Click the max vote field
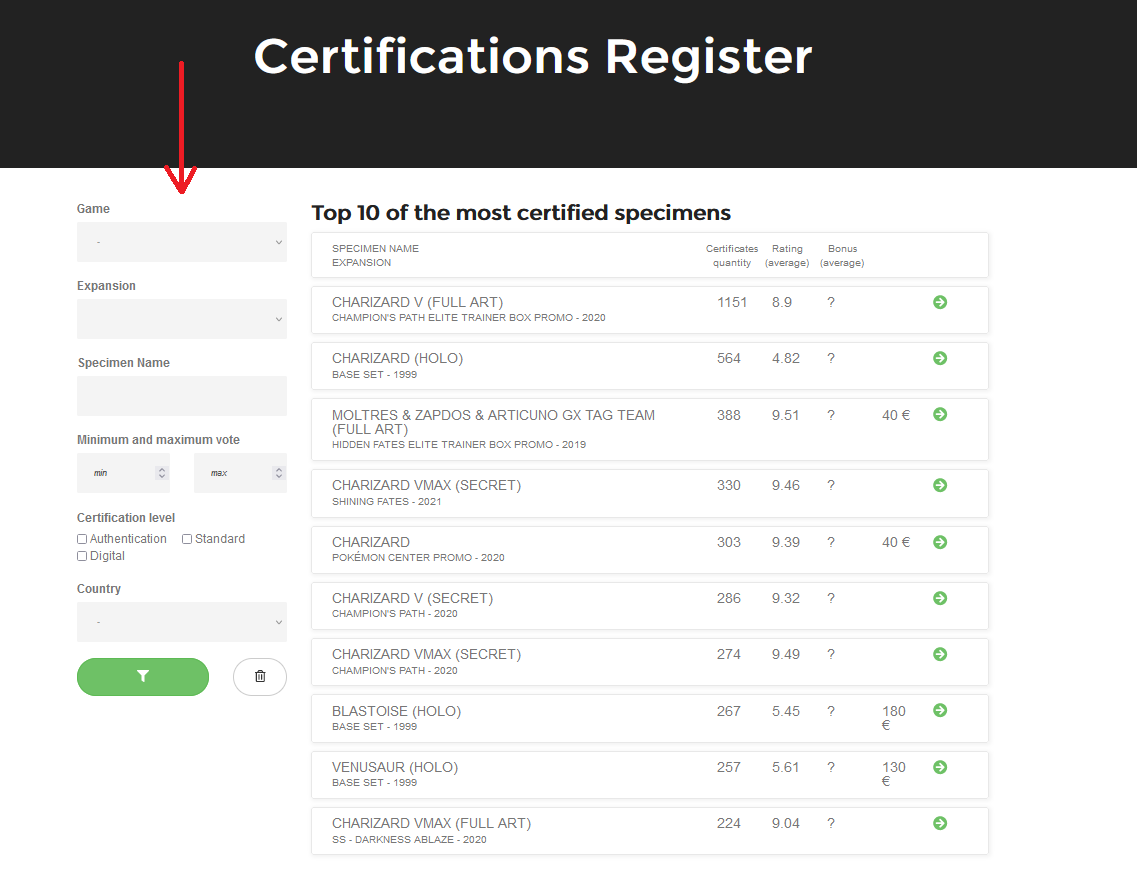Viewport: 1137px width, 894px height. (x=240, y=473)
